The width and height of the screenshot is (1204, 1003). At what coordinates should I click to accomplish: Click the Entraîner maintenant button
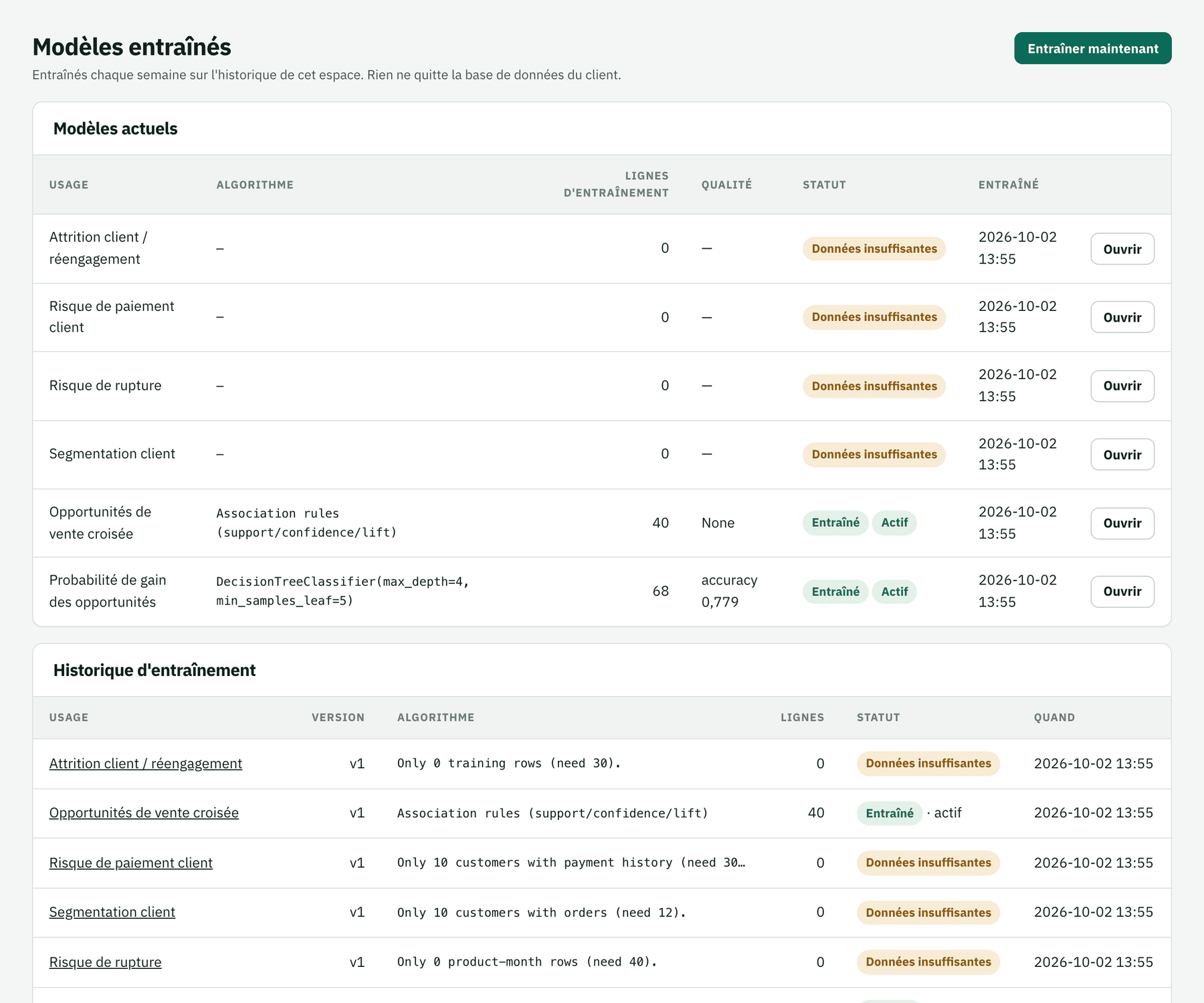point(1092,48)
